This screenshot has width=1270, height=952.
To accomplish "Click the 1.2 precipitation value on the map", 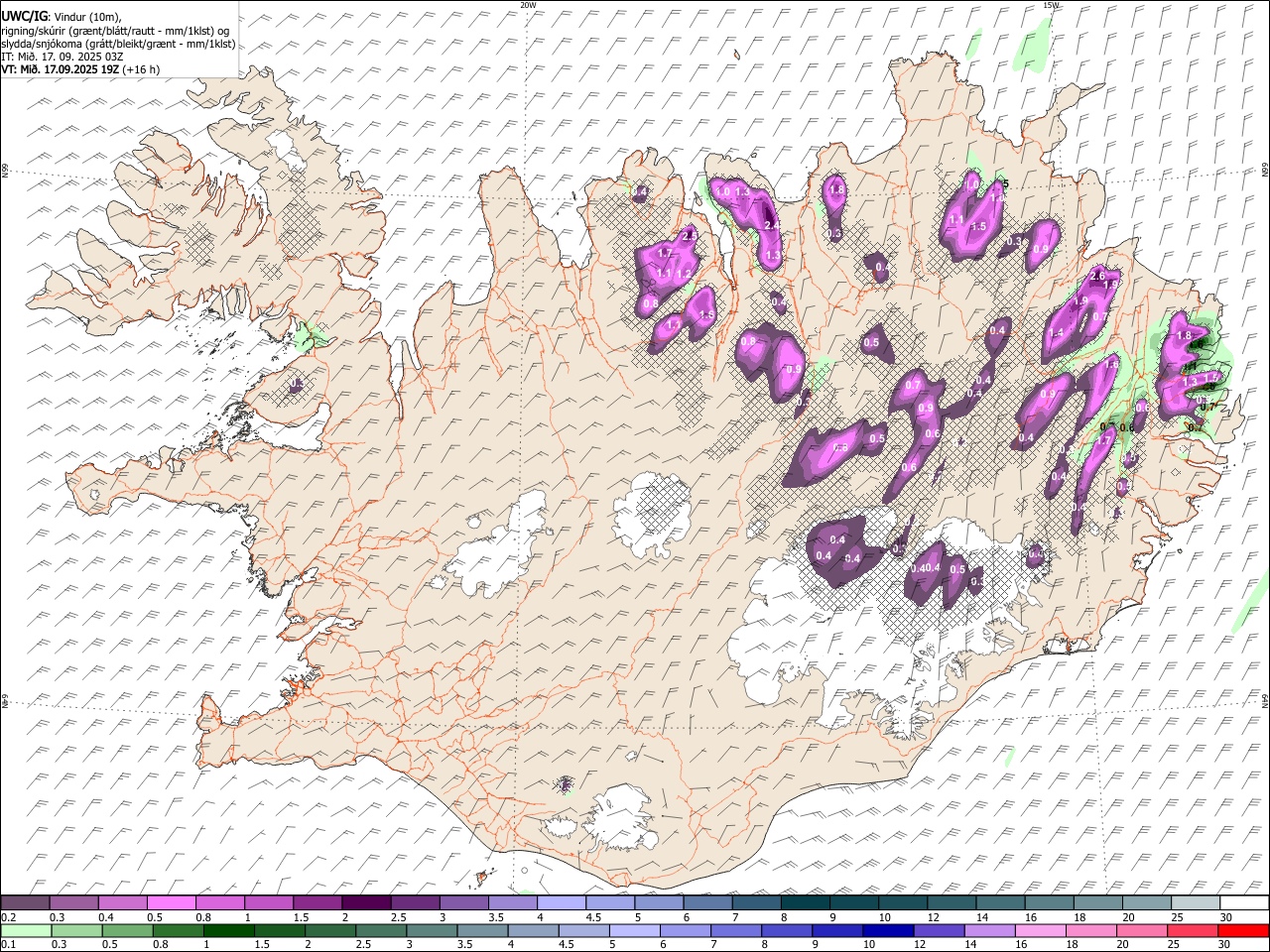I will coord(684,274).
